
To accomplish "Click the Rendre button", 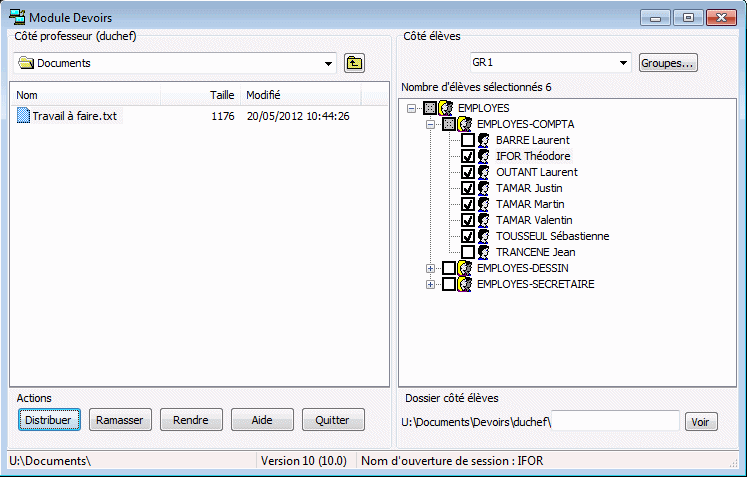I will coord(191,420).
